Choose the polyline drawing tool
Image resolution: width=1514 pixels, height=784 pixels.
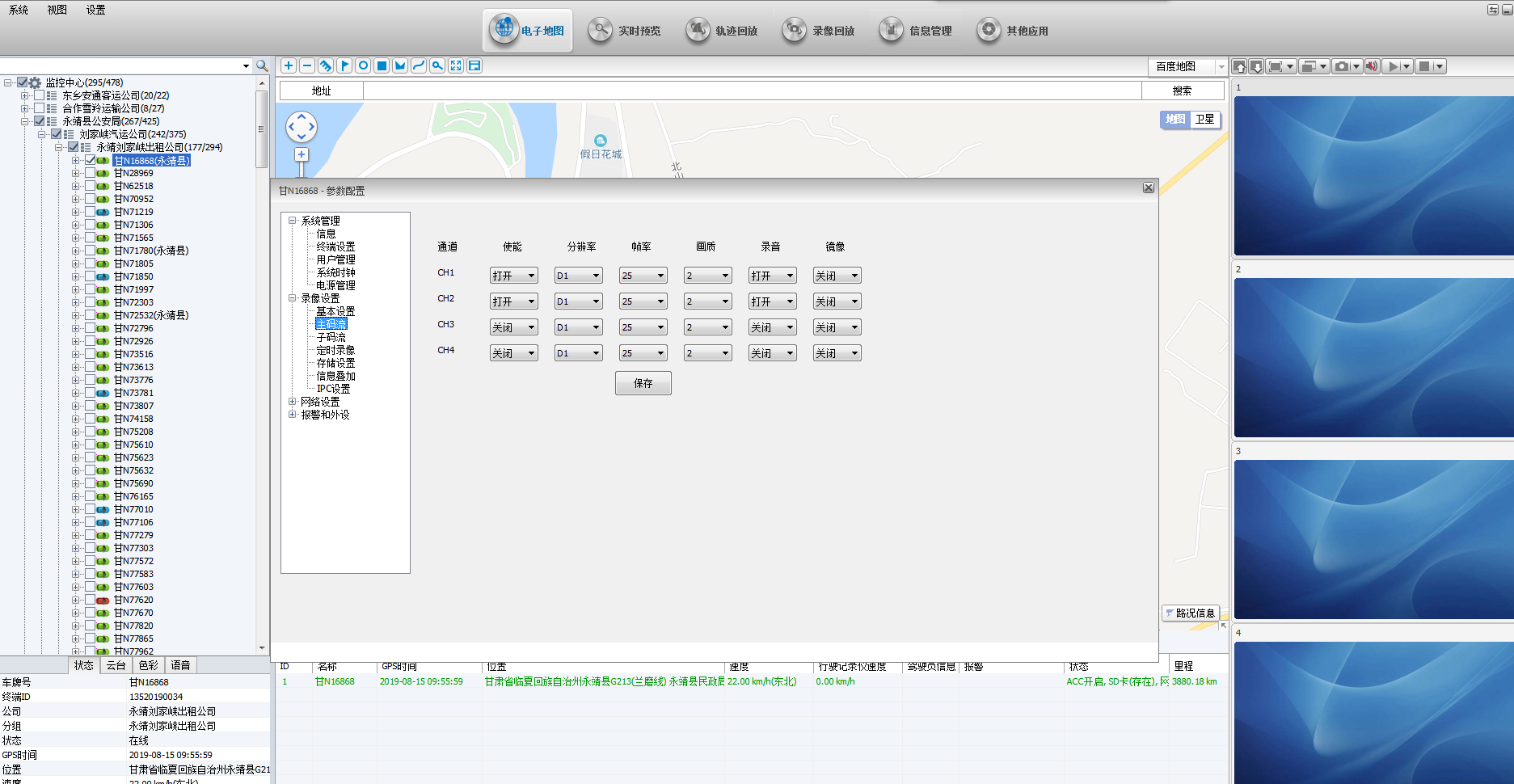coord(419,65)
